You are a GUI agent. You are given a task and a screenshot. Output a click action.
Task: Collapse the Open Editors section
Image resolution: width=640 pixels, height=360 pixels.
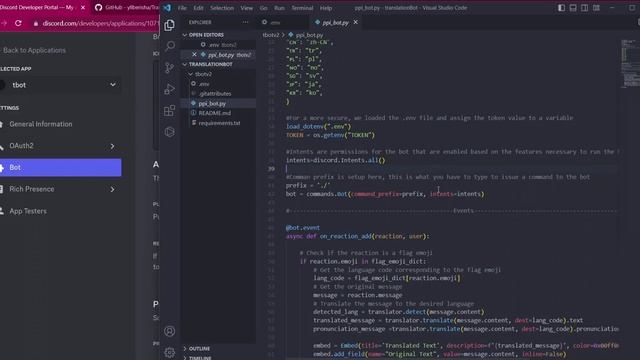point(206,35)
